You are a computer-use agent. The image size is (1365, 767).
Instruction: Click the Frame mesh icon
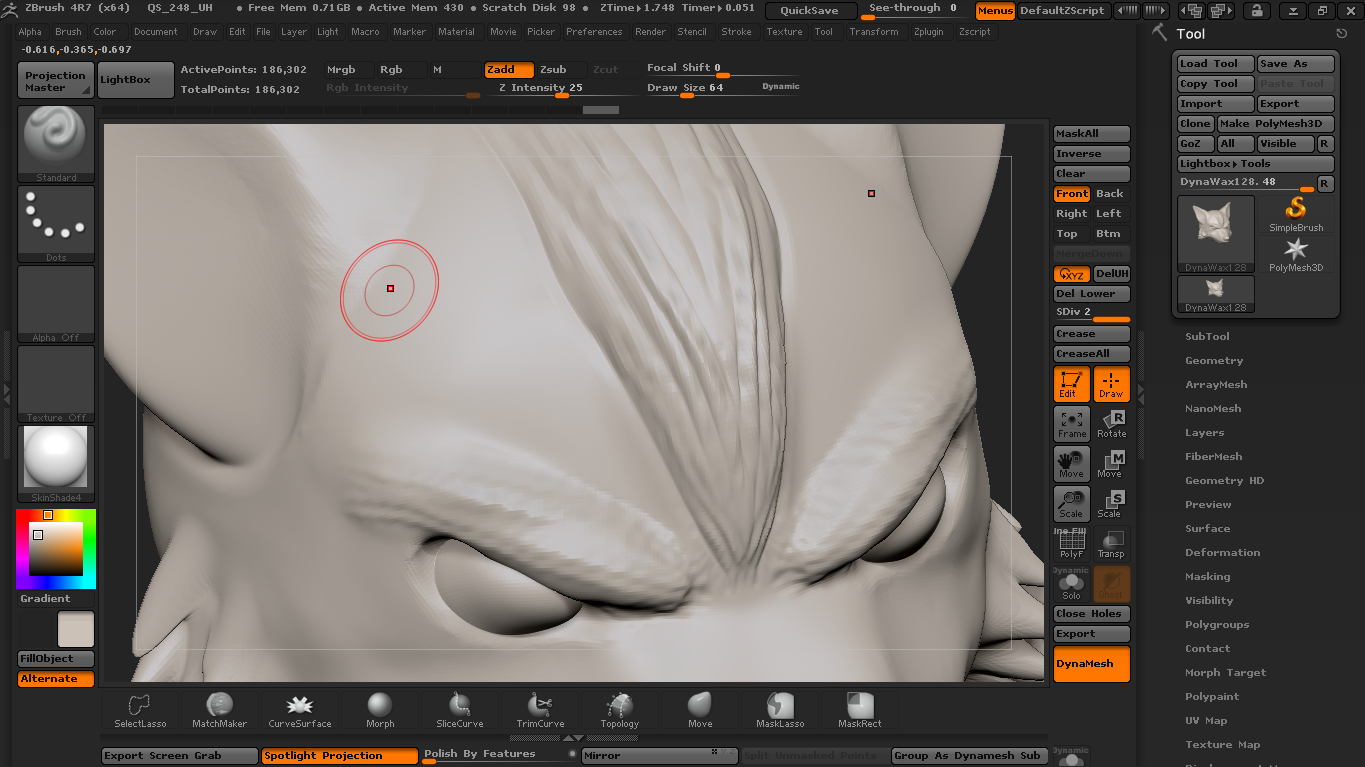[x=1072, y=424]
